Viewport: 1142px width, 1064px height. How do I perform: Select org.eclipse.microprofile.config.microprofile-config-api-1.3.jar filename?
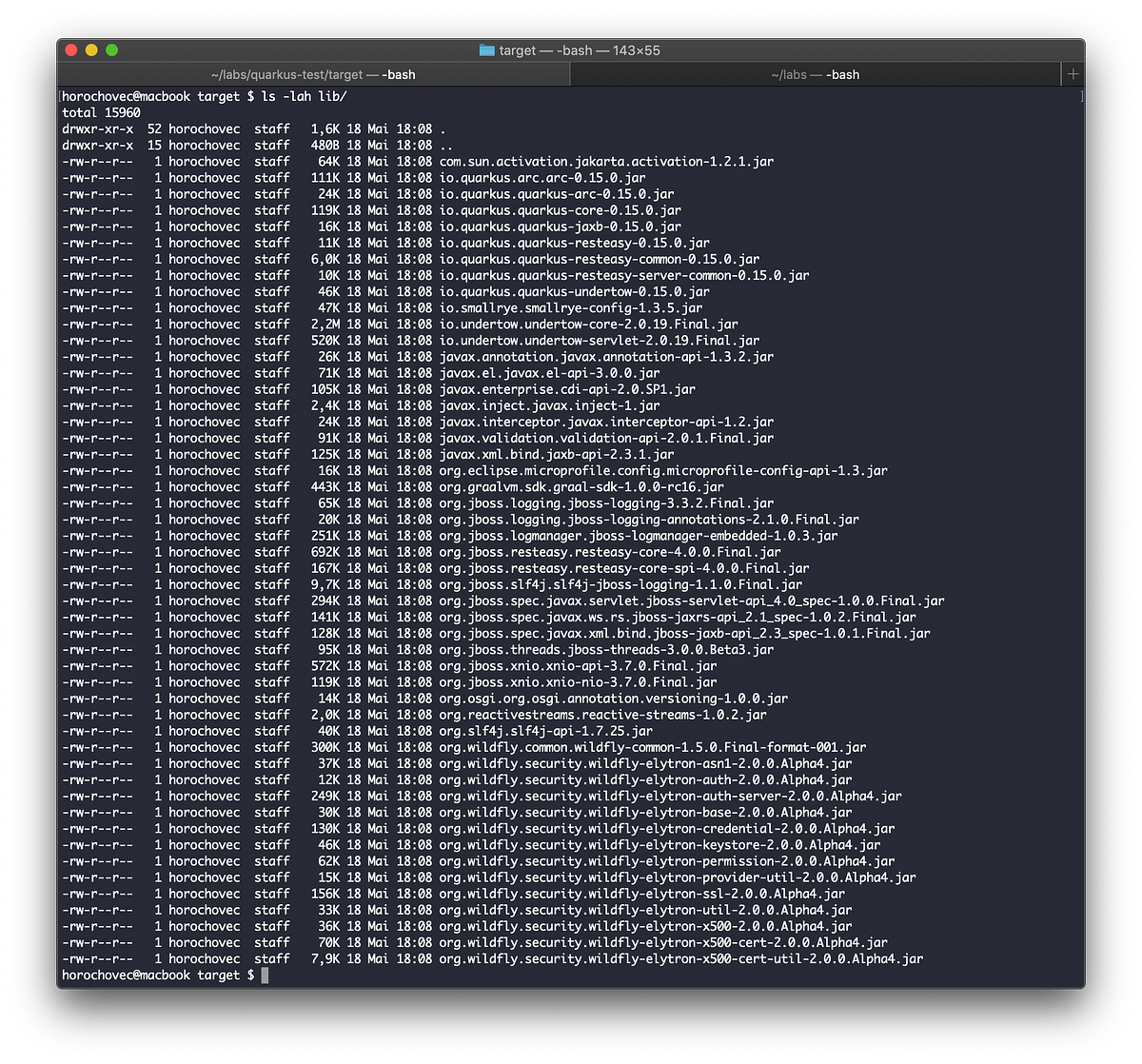click(663, 470)
